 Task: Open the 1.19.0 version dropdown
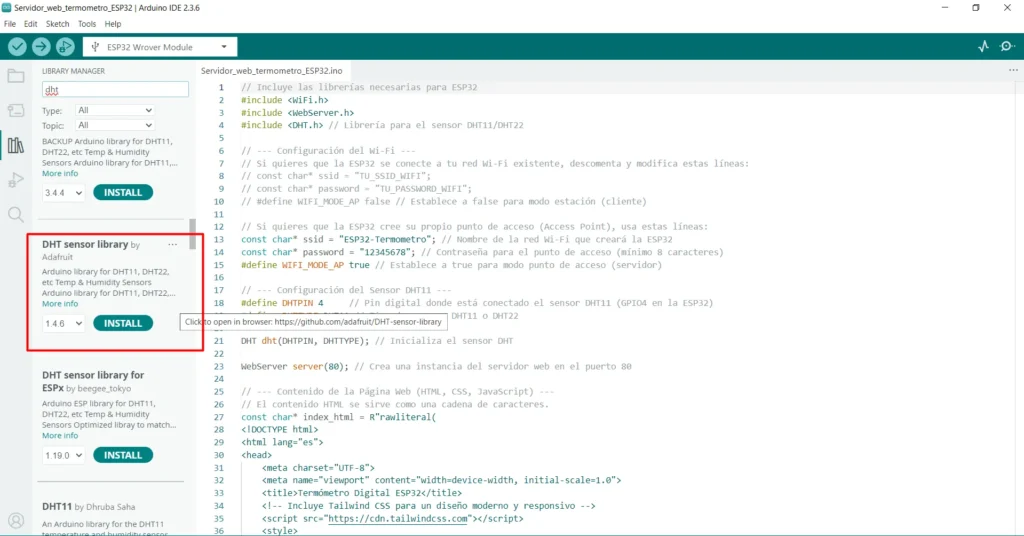(63, 455)
